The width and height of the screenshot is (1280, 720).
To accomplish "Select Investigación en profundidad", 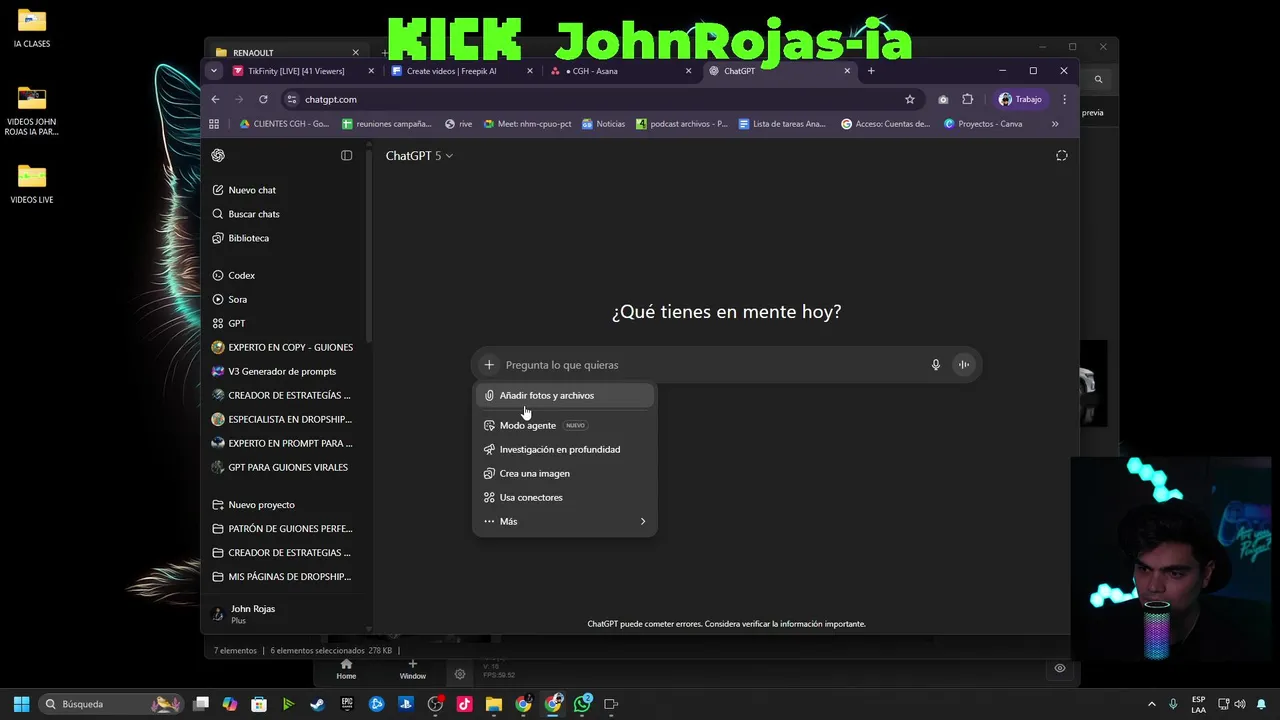I will [565, 449].
